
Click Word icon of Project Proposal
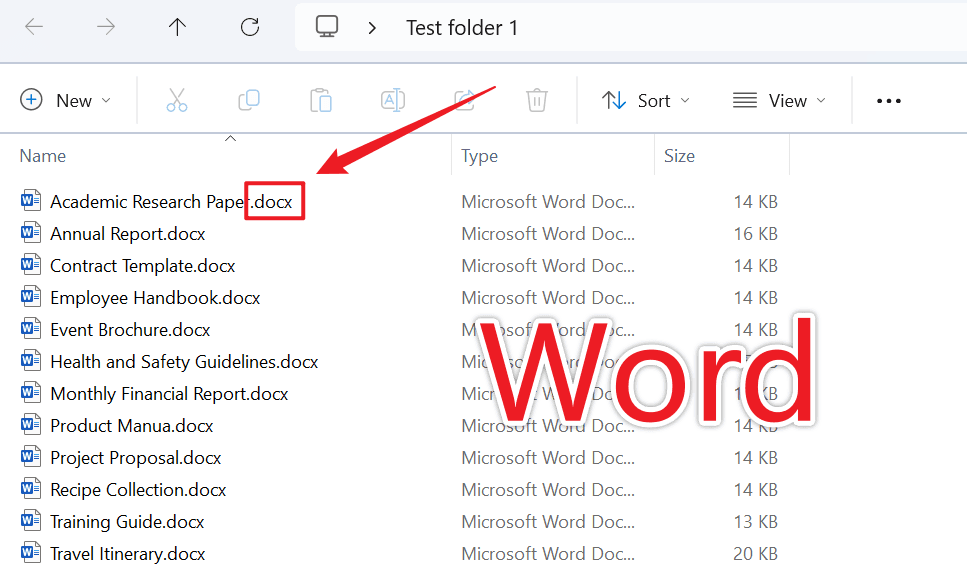pos(31,457)
